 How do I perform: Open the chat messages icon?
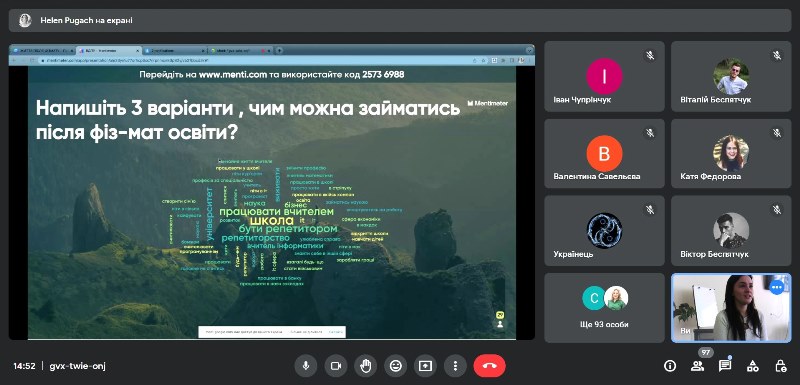pyautogui.click(x=725, y=366)
